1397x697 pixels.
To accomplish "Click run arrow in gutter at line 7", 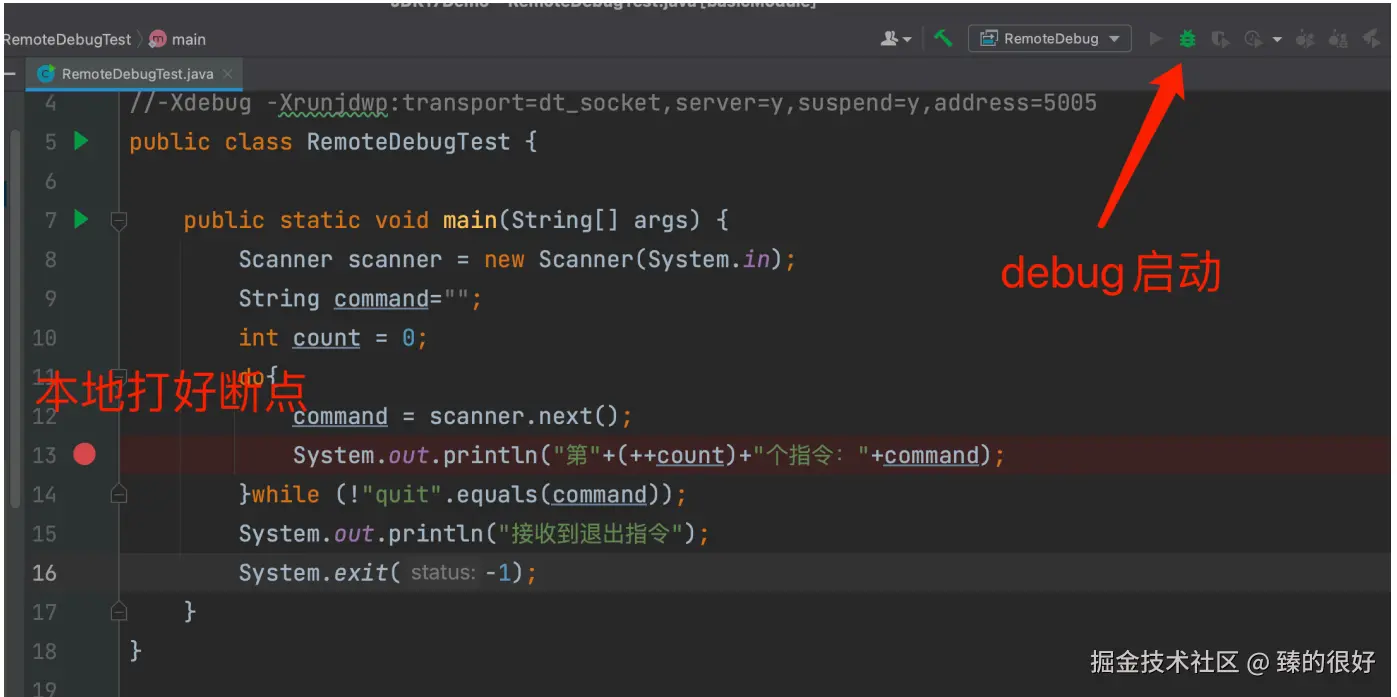I will [x=82, y=219].
